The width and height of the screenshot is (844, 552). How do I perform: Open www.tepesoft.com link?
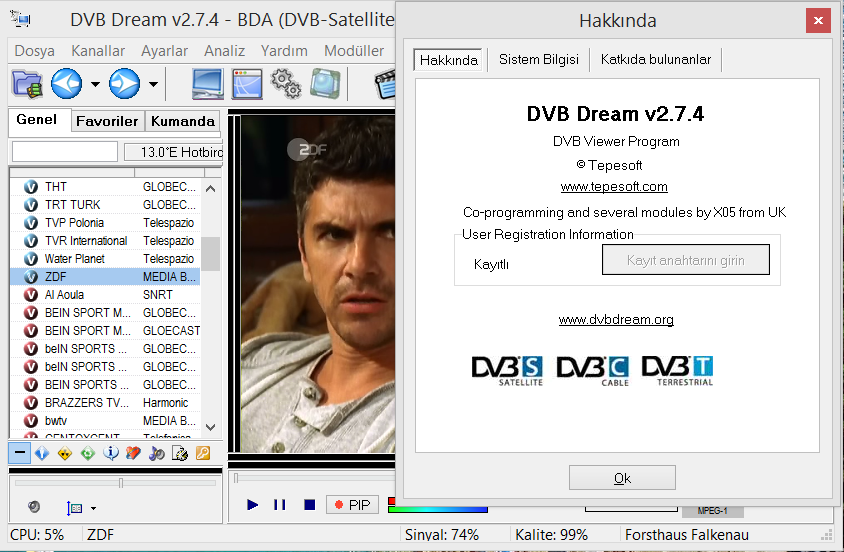(x=614, y=187)
